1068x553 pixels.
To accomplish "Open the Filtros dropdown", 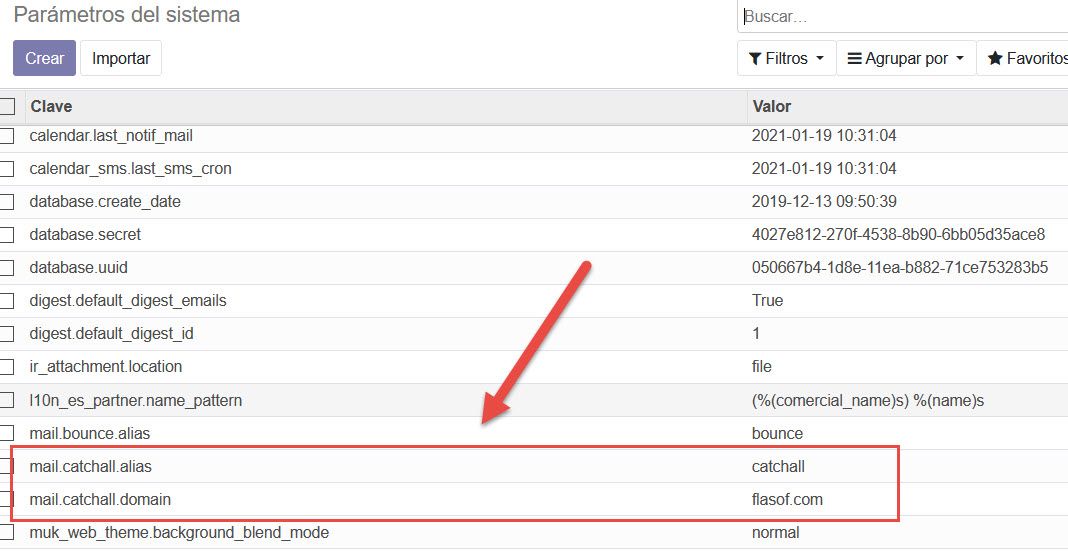I will coord(786,58).
